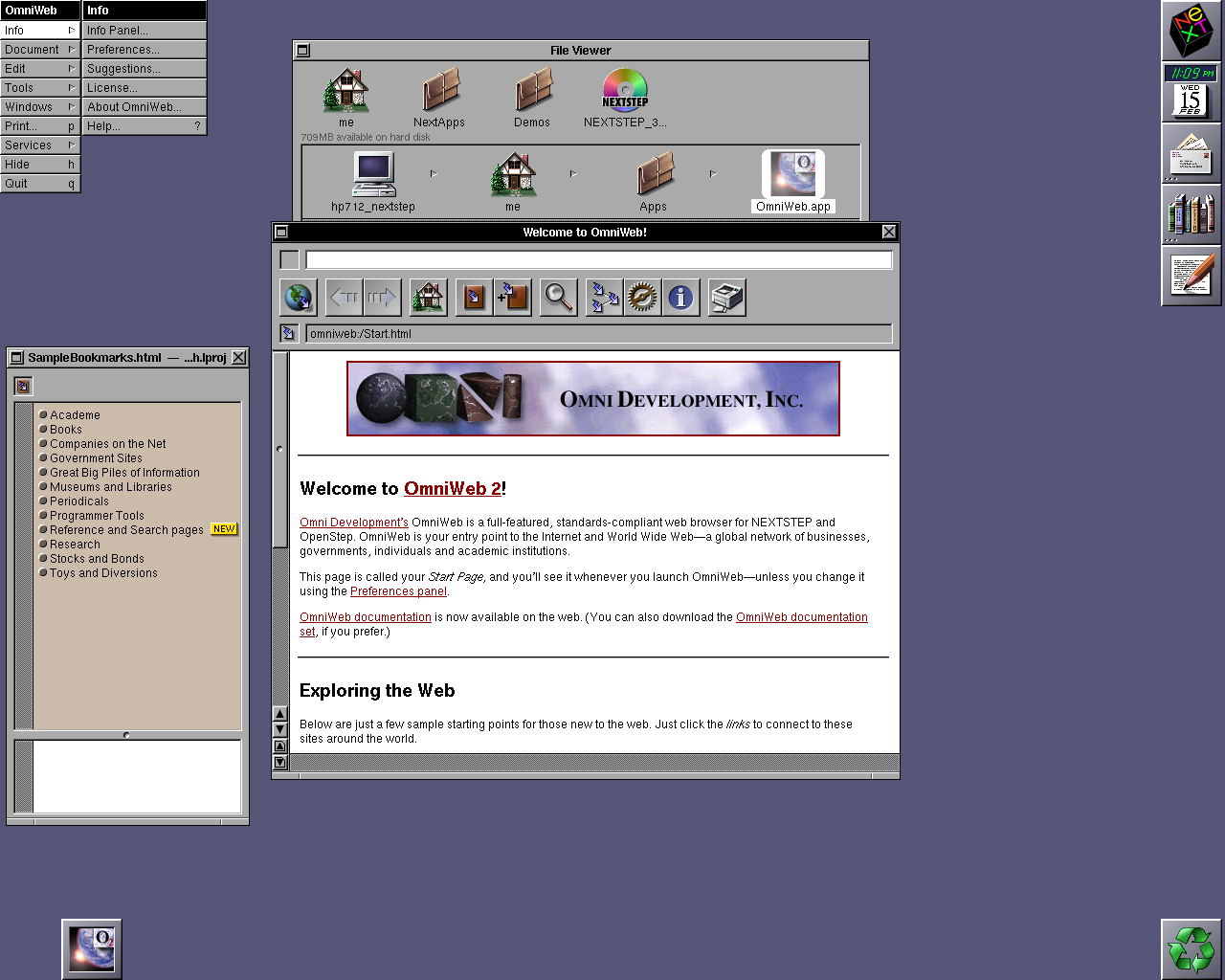Choose License... menu item

tap(145, 88)
